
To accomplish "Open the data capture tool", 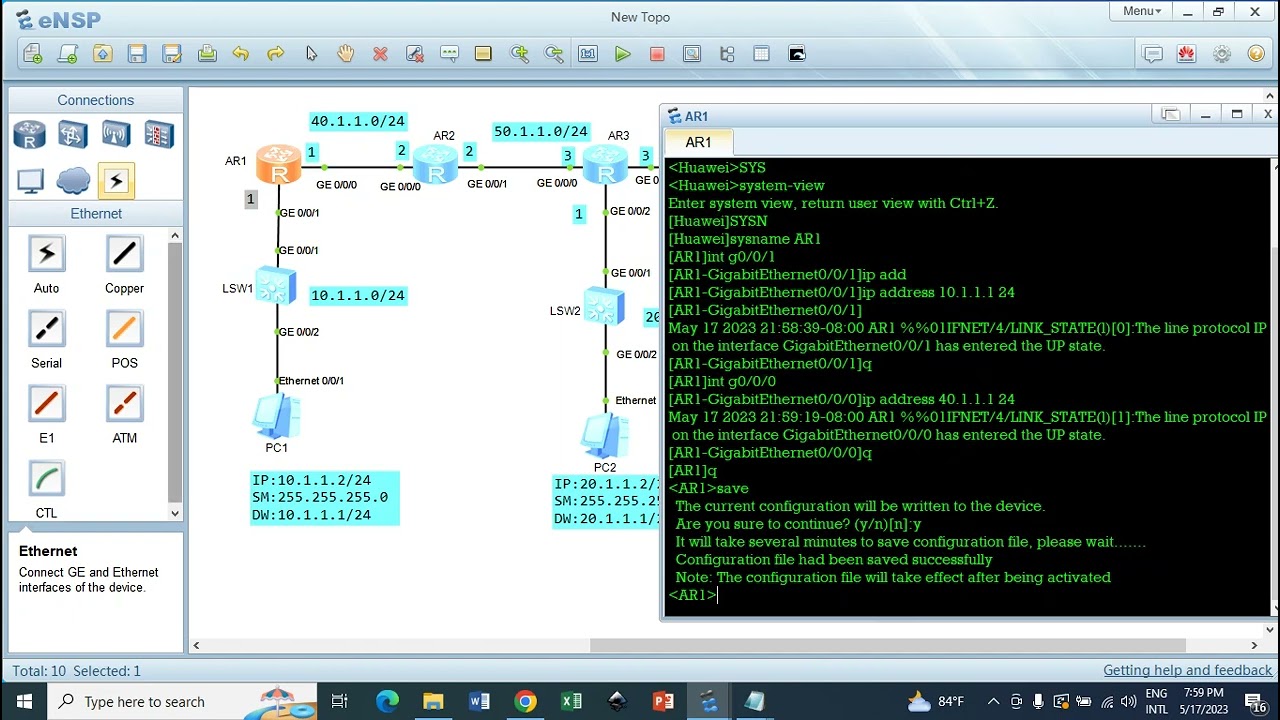I will (692, 54).
